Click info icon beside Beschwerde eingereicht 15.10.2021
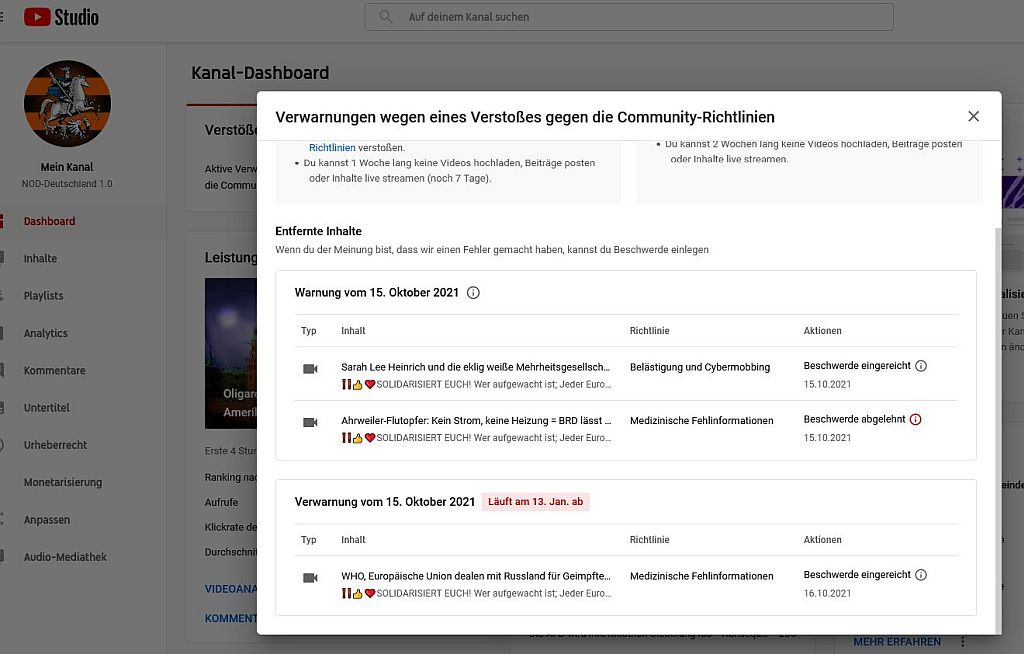Image resolution: width=1024 pixels, height=654 pixels. tap(921, 366)
